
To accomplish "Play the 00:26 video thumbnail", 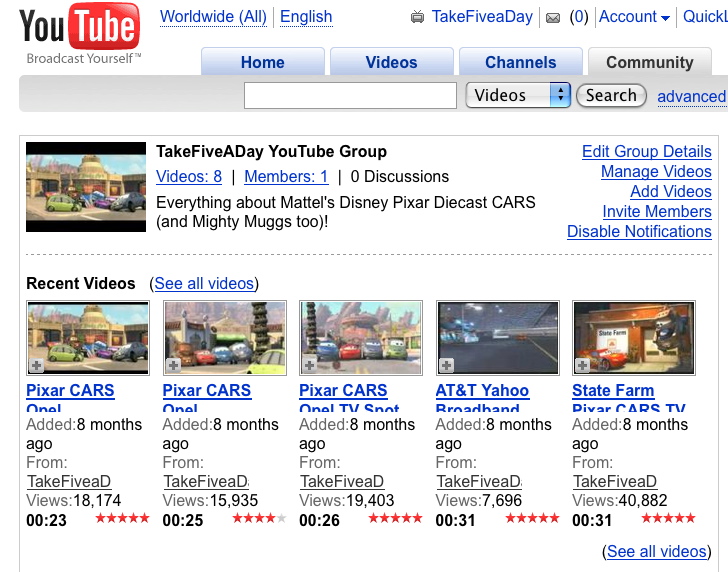I will (x=361, y=338).
